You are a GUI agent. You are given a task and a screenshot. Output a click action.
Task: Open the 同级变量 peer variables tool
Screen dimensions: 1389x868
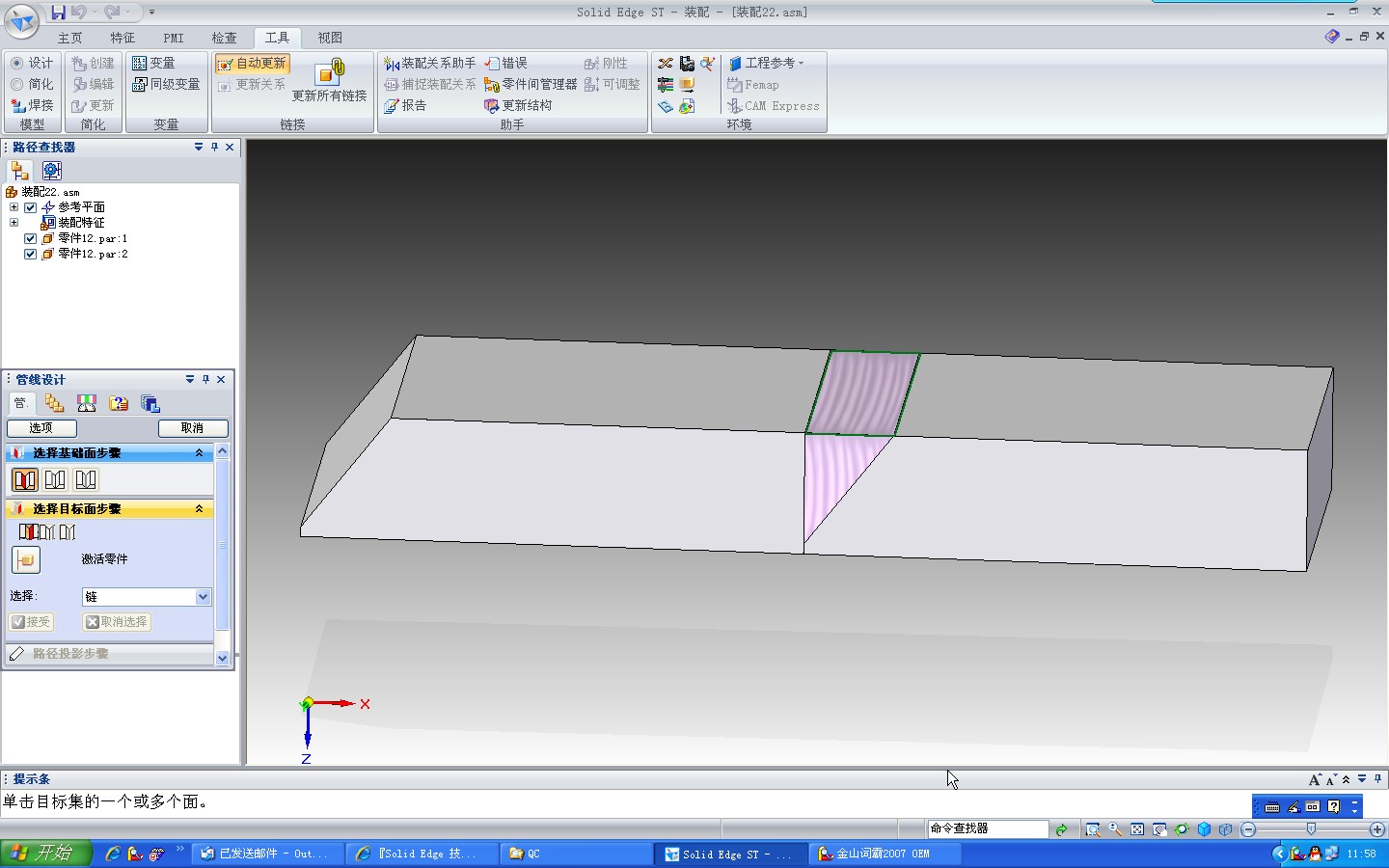coord(166,84)
